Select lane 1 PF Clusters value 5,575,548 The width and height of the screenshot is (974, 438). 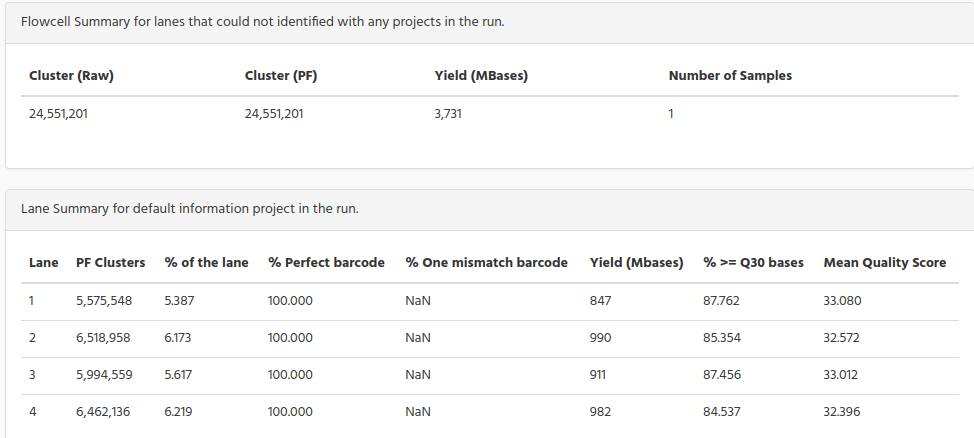[x=104, y=301]
